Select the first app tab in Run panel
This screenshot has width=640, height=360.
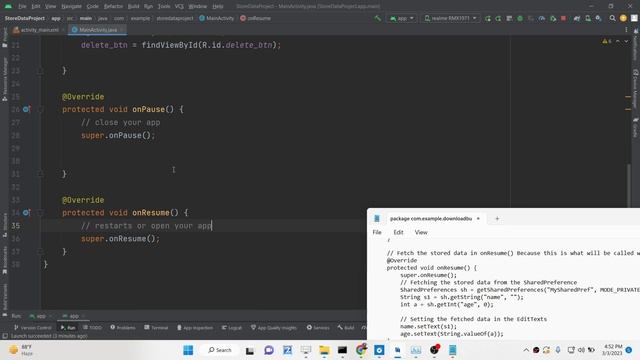(41, 316)
